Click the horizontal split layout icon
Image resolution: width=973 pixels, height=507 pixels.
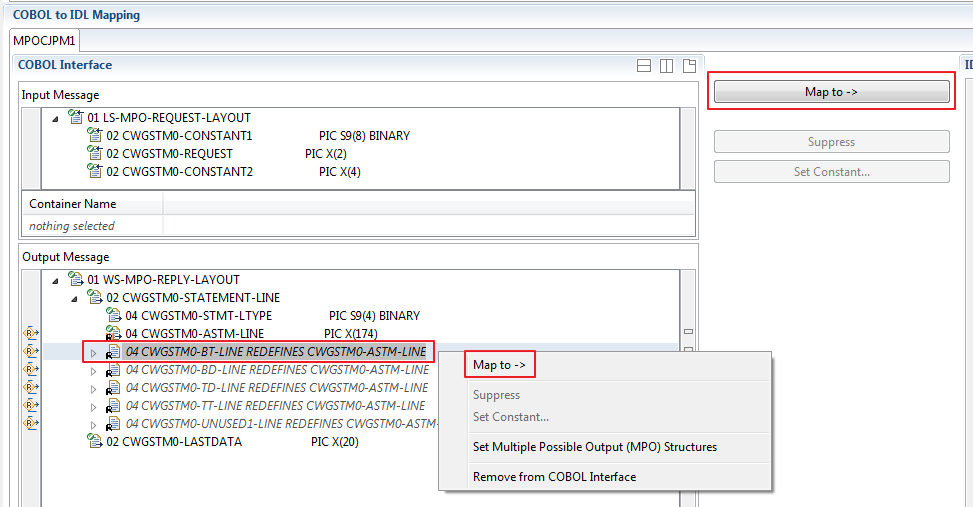pos(644,66)
